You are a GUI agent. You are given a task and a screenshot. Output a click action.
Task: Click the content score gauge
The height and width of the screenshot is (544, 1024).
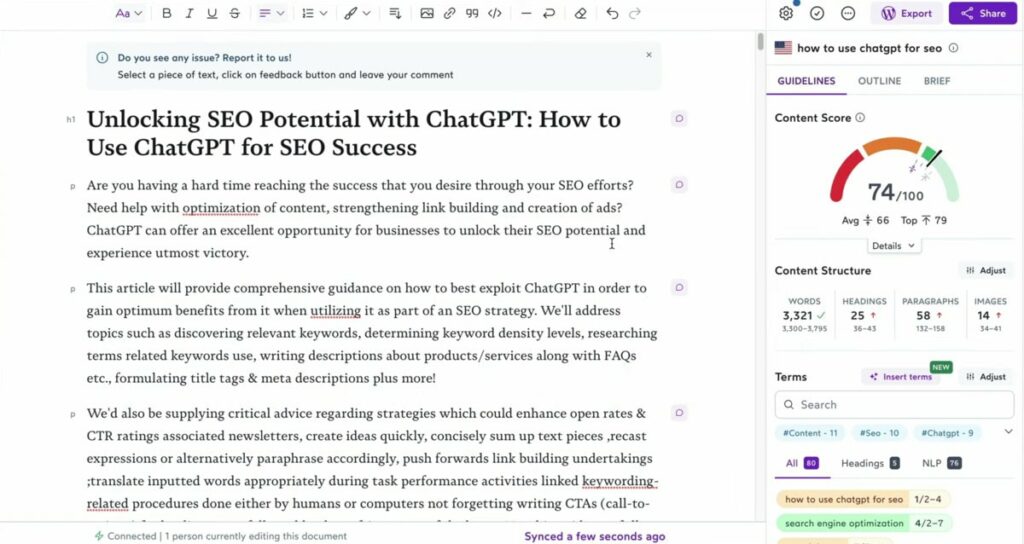coord(894,170)
